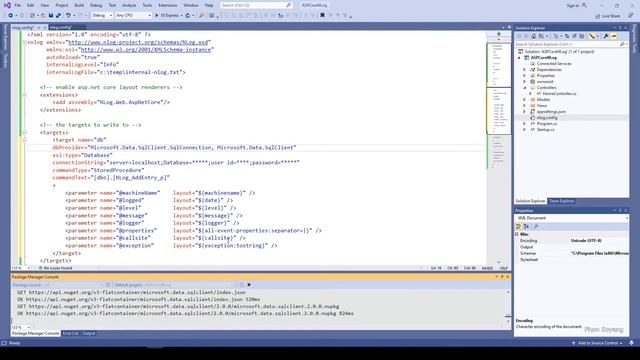
Task: Select appsettings.json file
Action: [551, 111]
